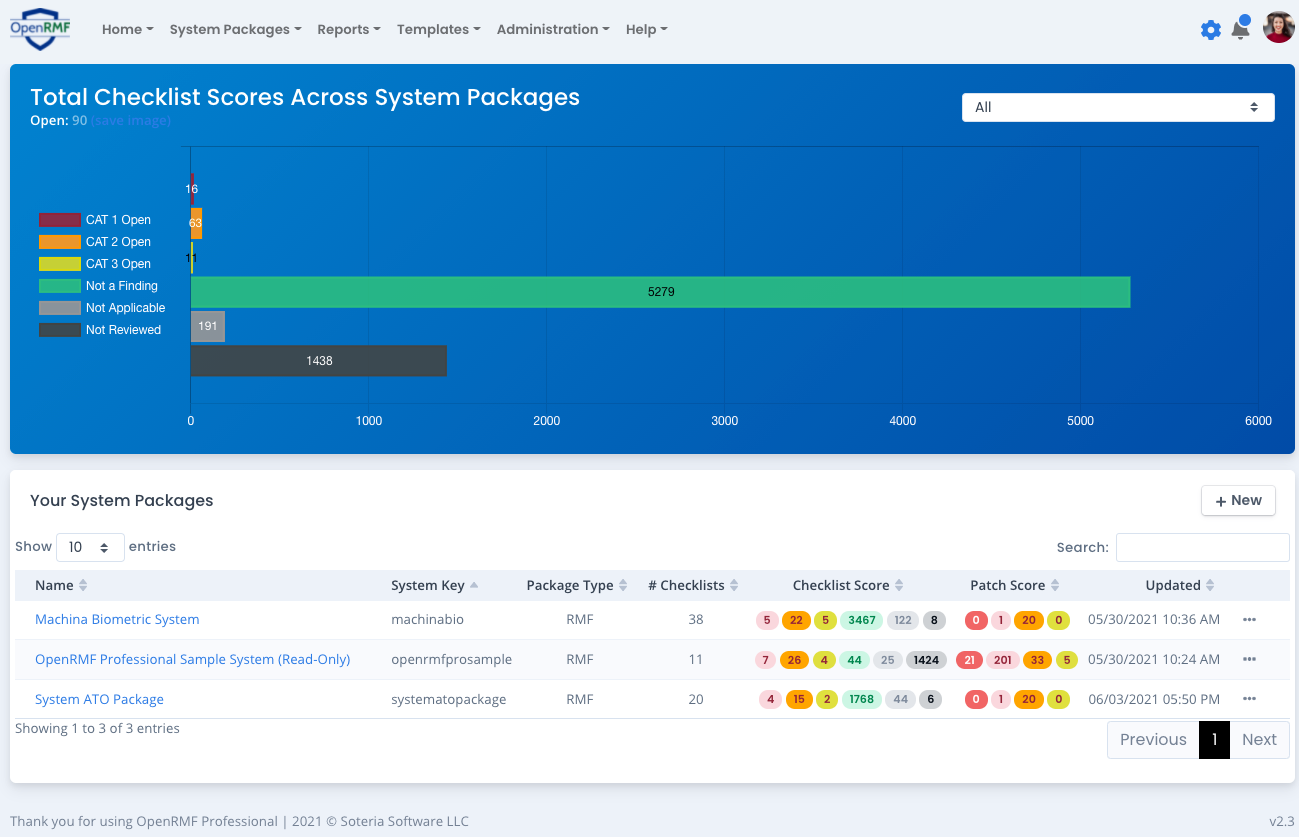Open the actions ellipsis for Machina Biometric System
Screen dimensions: 1299x837
1249,619
